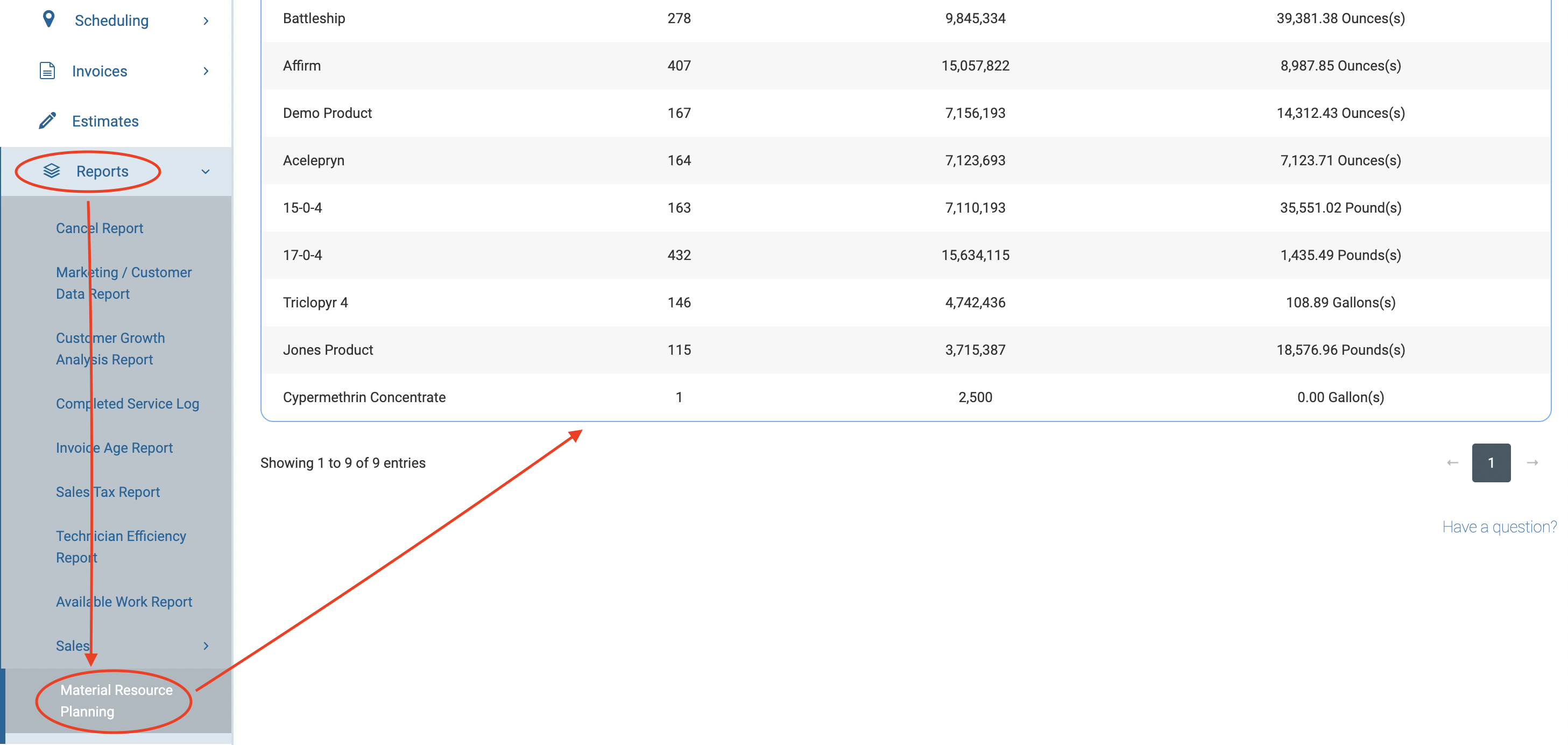Go to next page arrow
The width and height of the screenshot is (1568, 745).
coord(1532,463)
